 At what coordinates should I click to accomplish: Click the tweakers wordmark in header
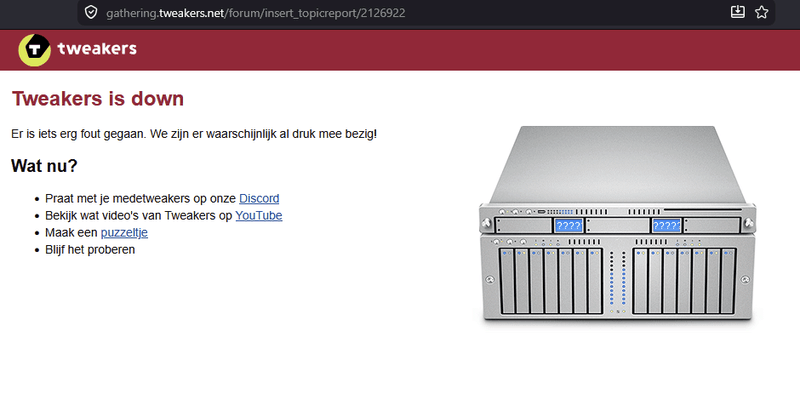(97, 48)
